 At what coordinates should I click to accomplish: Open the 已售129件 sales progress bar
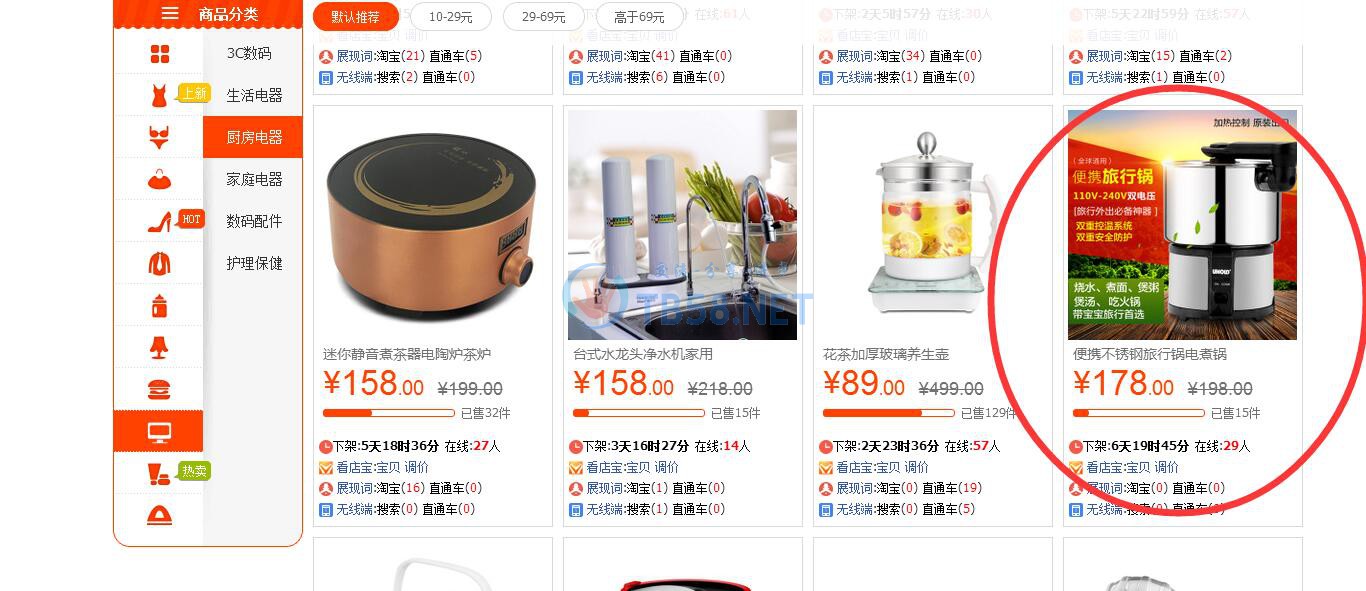click(x=888, y=413)
